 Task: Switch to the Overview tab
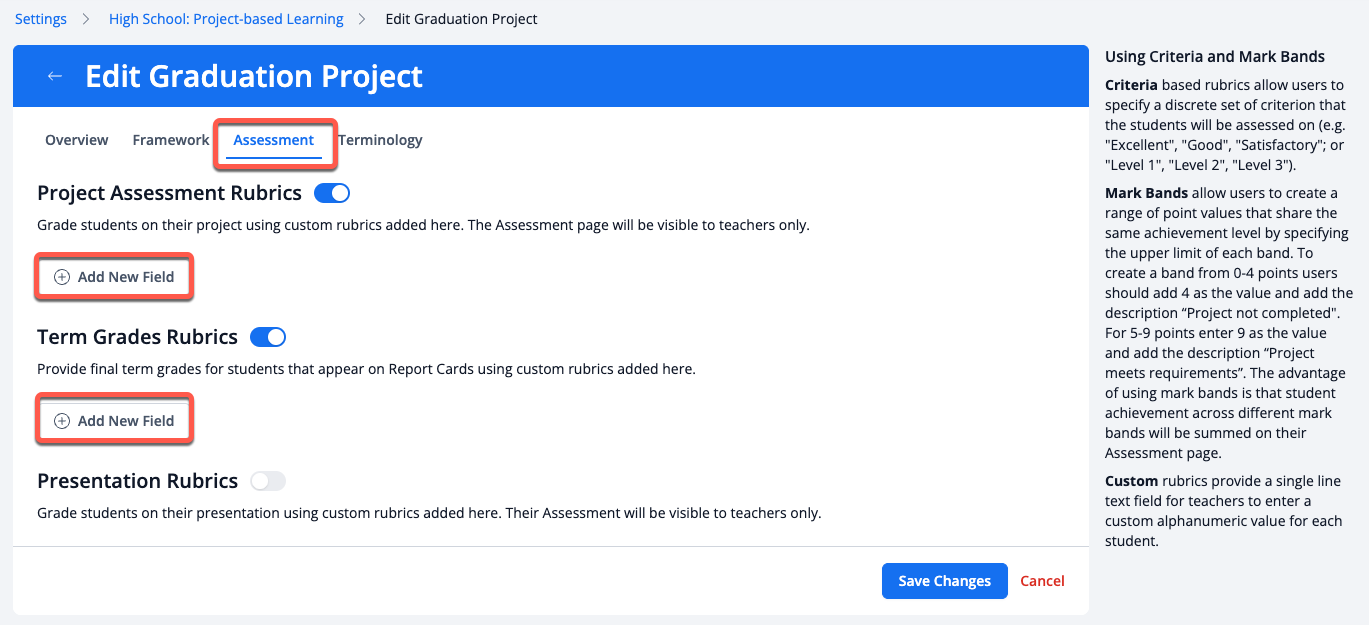coord(77,140)
